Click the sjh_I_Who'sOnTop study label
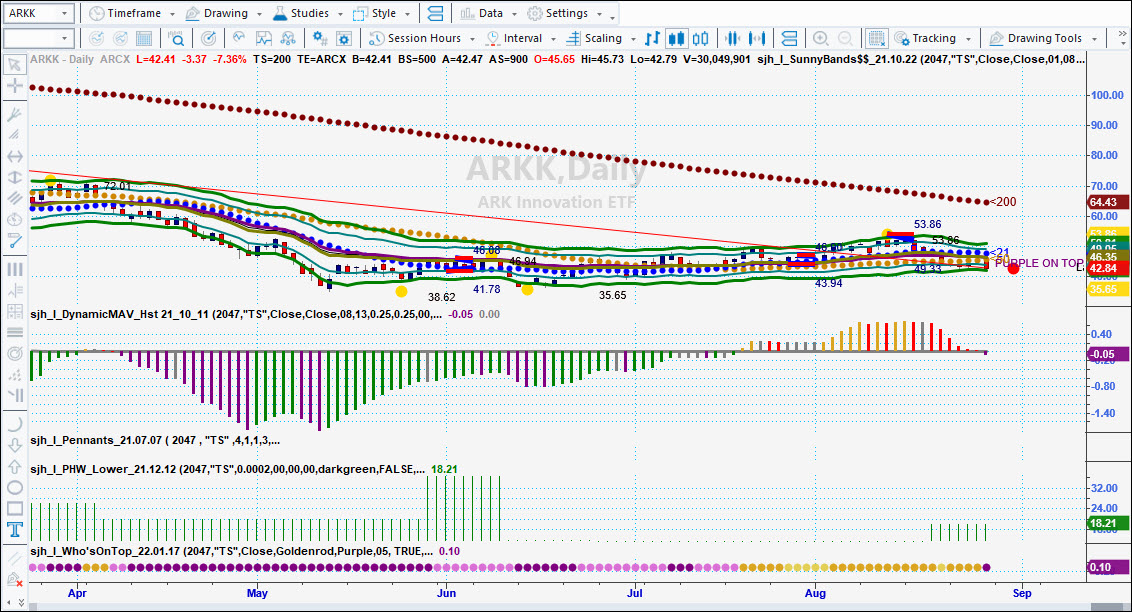 (231, 551)
